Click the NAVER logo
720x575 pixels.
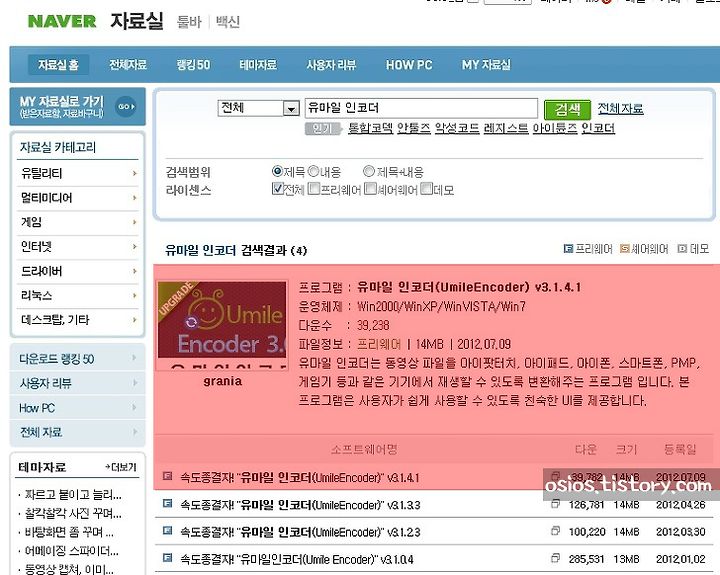coord(62,21)
